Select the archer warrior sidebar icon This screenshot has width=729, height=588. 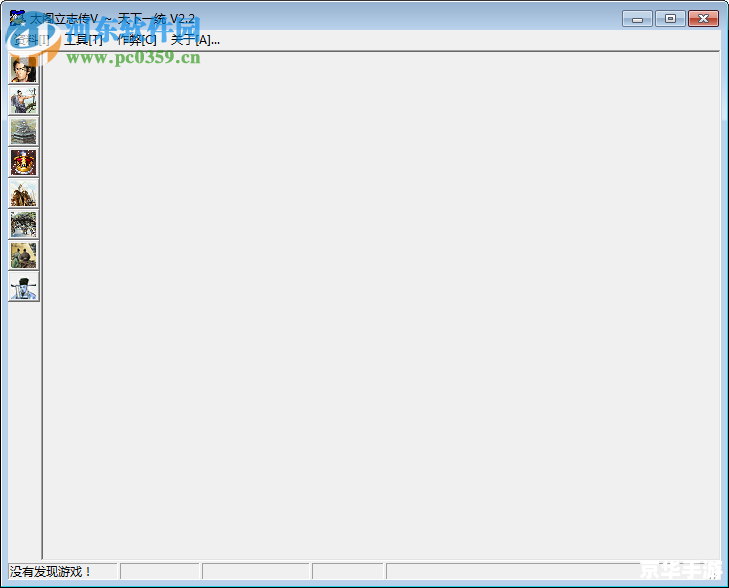click(24, 100)
